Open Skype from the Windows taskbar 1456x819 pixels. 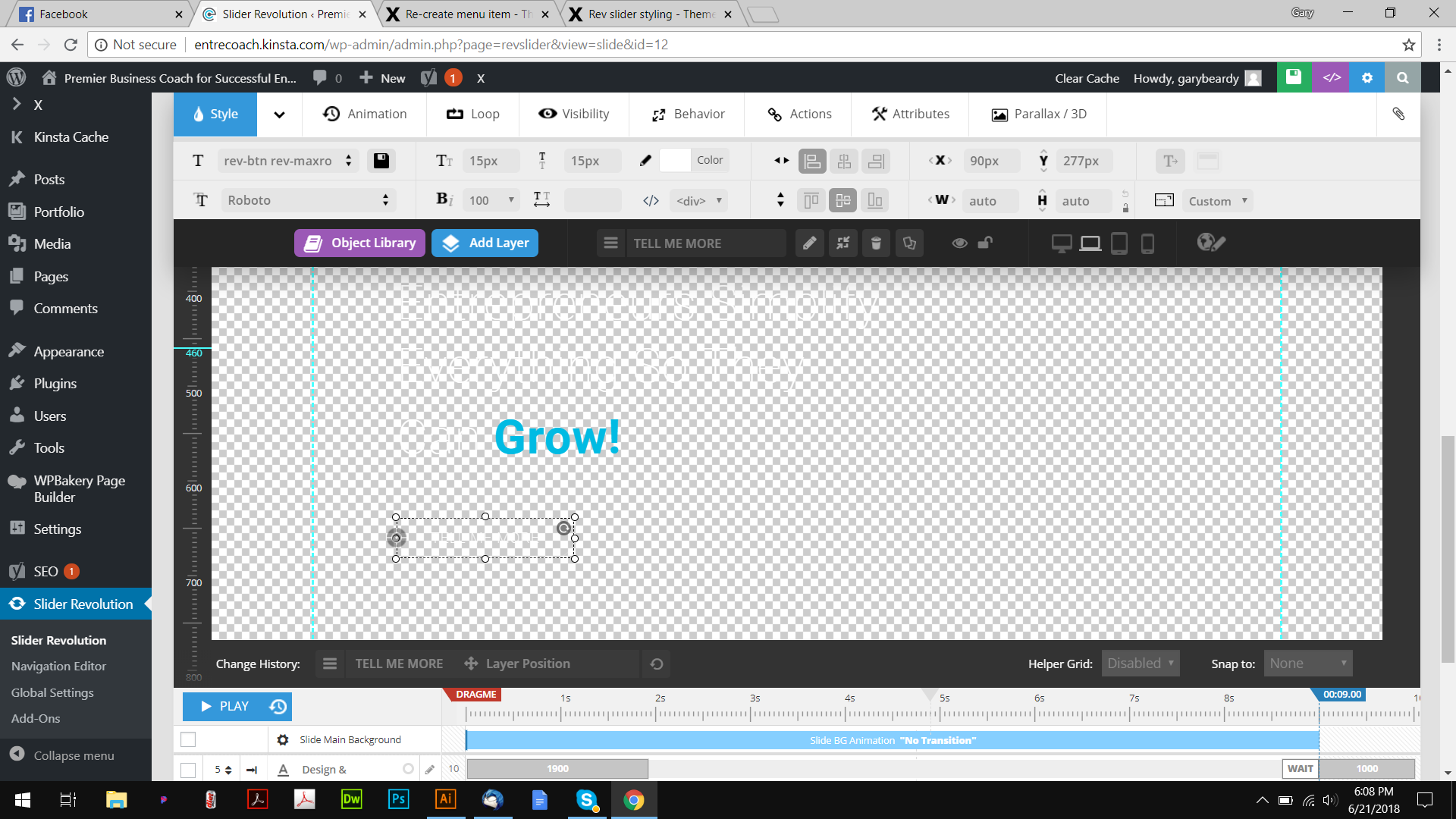pyautogui.click(x=586, y=799)
